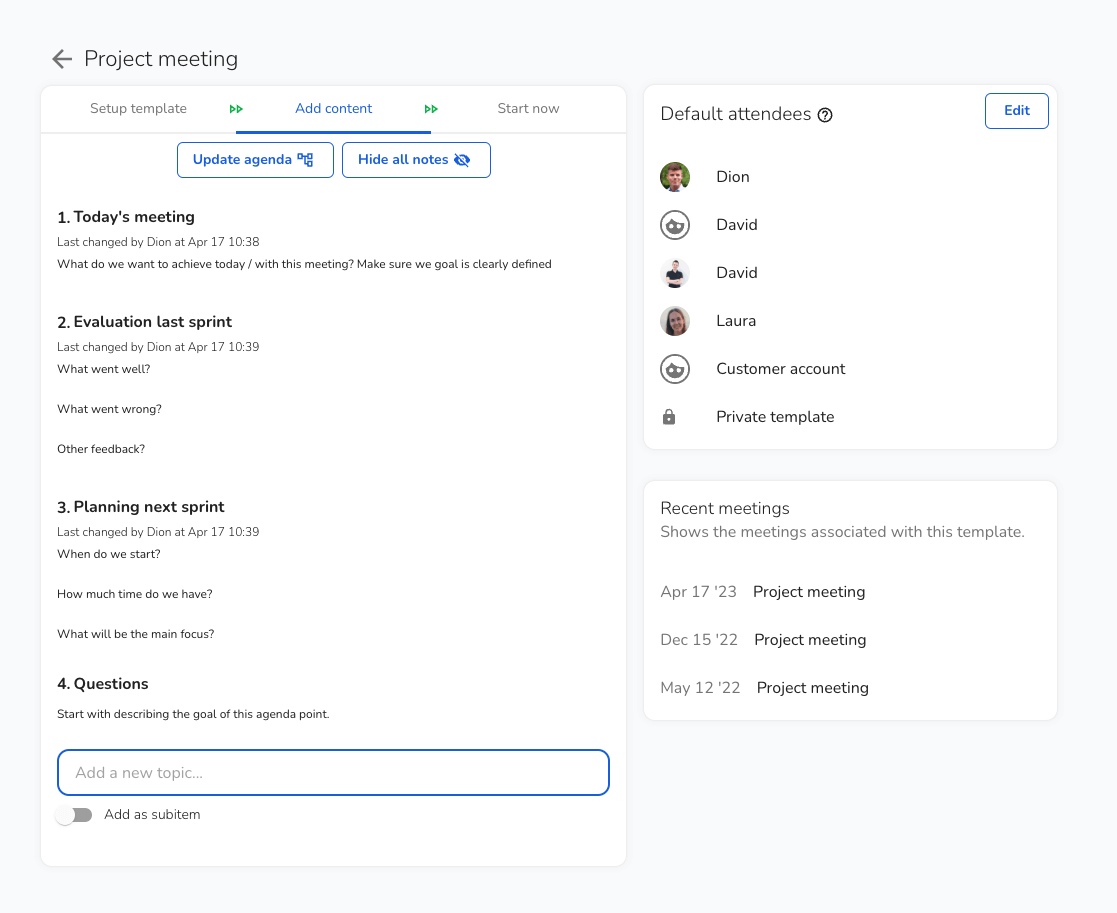Click the Laura attendee name
The image size is (1117, 913).
coord(736,321)
